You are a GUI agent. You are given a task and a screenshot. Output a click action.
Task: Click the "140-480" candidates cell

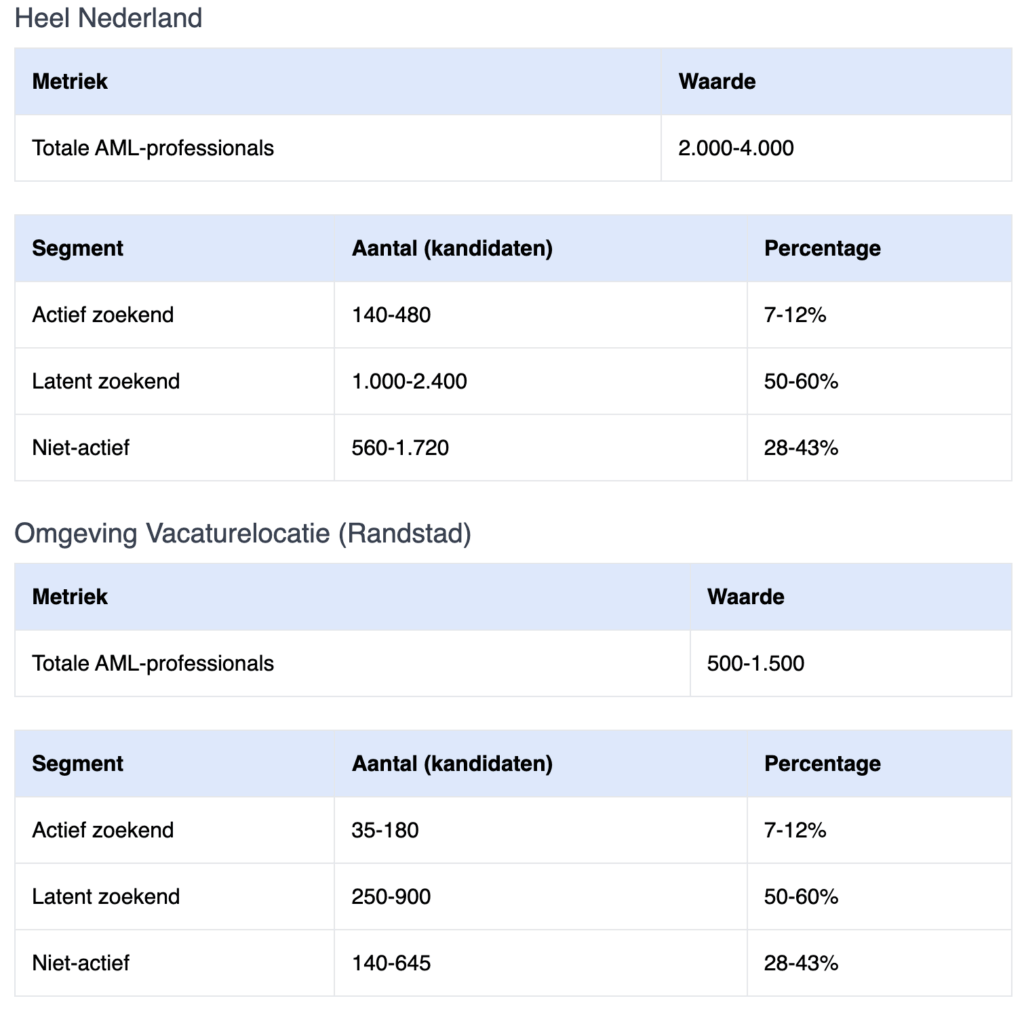pyautogui.click(x=391, y=315)
